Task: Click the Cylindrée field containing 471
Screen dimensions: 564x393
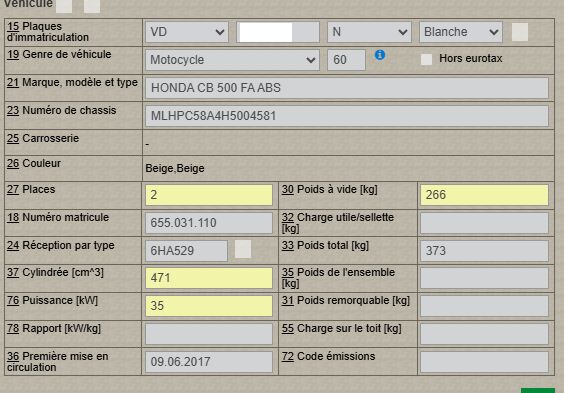Action: click(x=209, y=278)
